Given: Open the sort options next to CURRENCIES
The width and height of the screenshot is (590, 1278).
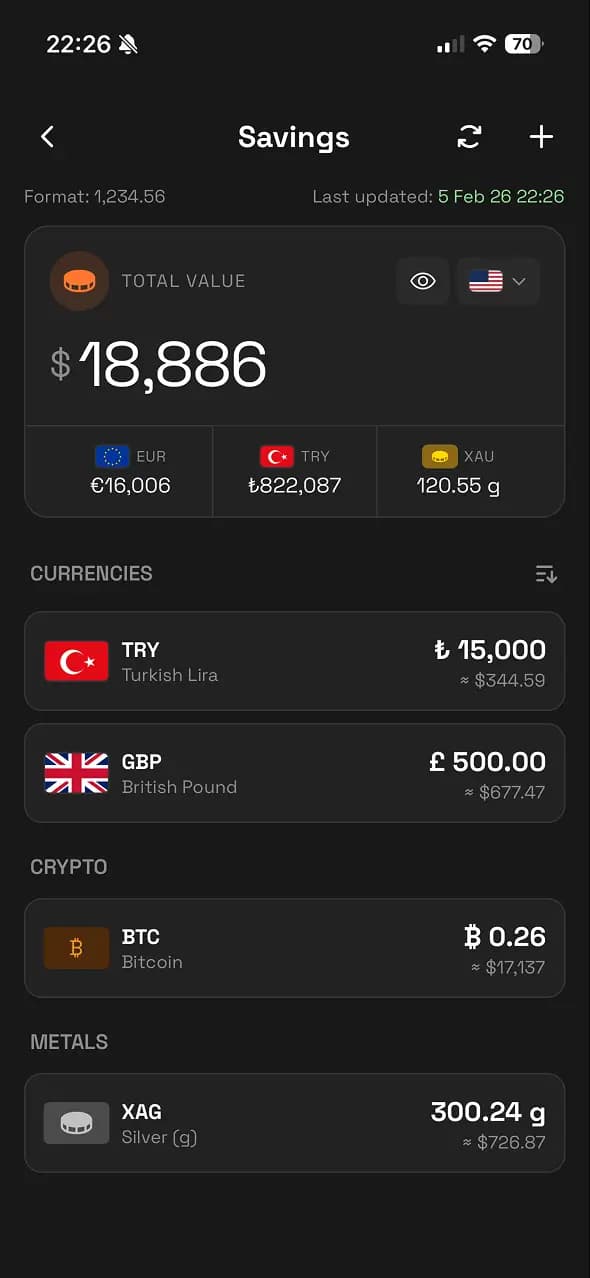Looking at the screenshot, I should pyautogui.click(x=546, y=573).
